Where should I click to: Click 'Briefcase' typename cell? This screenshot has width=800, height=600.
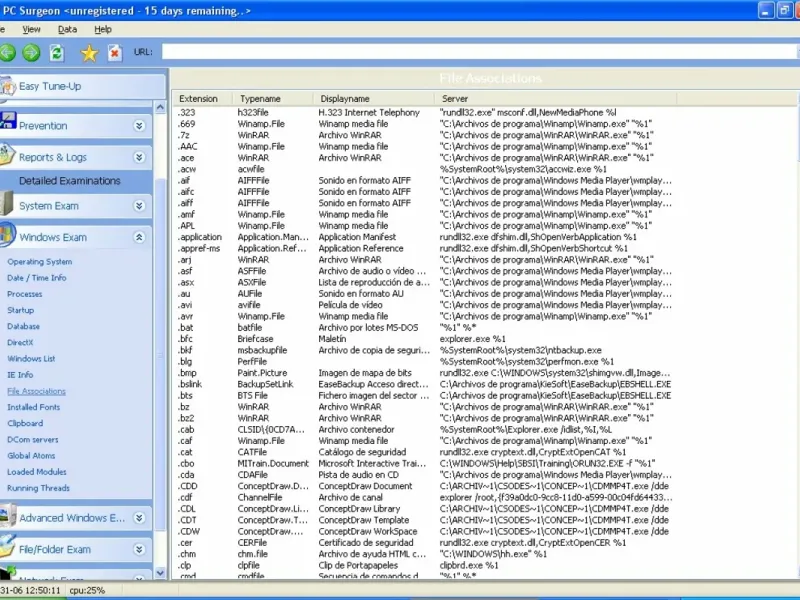[x=255, y=339]
